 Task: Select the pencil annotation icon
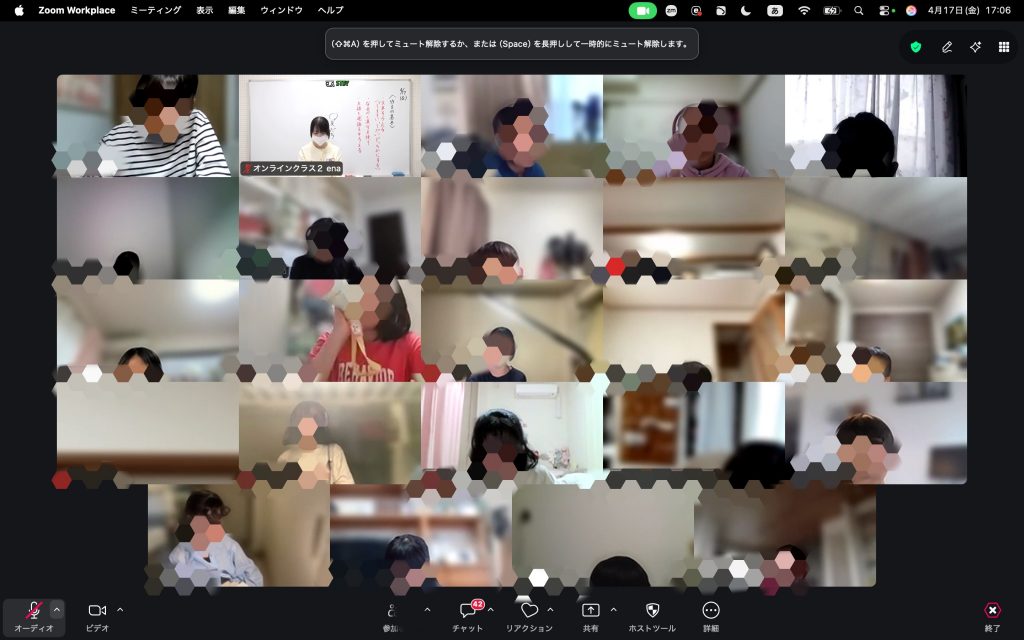click(x=946, y=46)
